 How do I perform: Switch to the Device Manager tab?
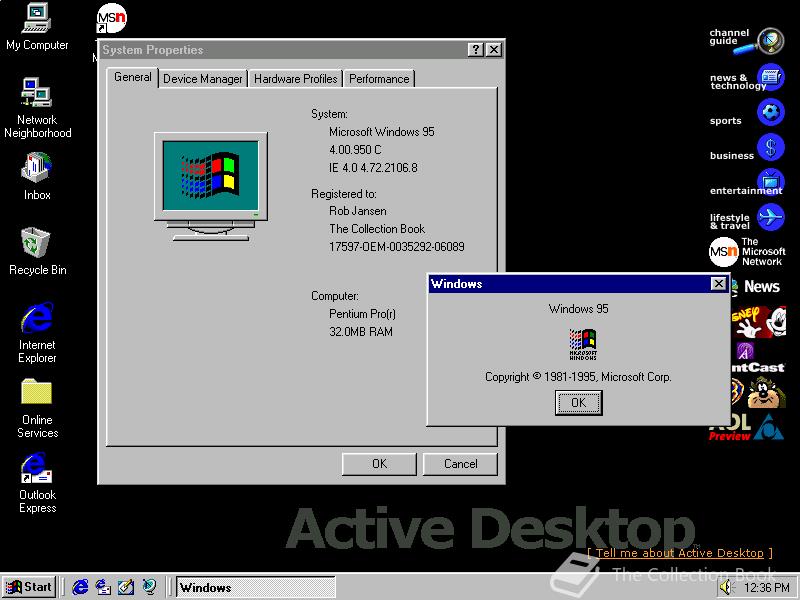tap(203, 79)
